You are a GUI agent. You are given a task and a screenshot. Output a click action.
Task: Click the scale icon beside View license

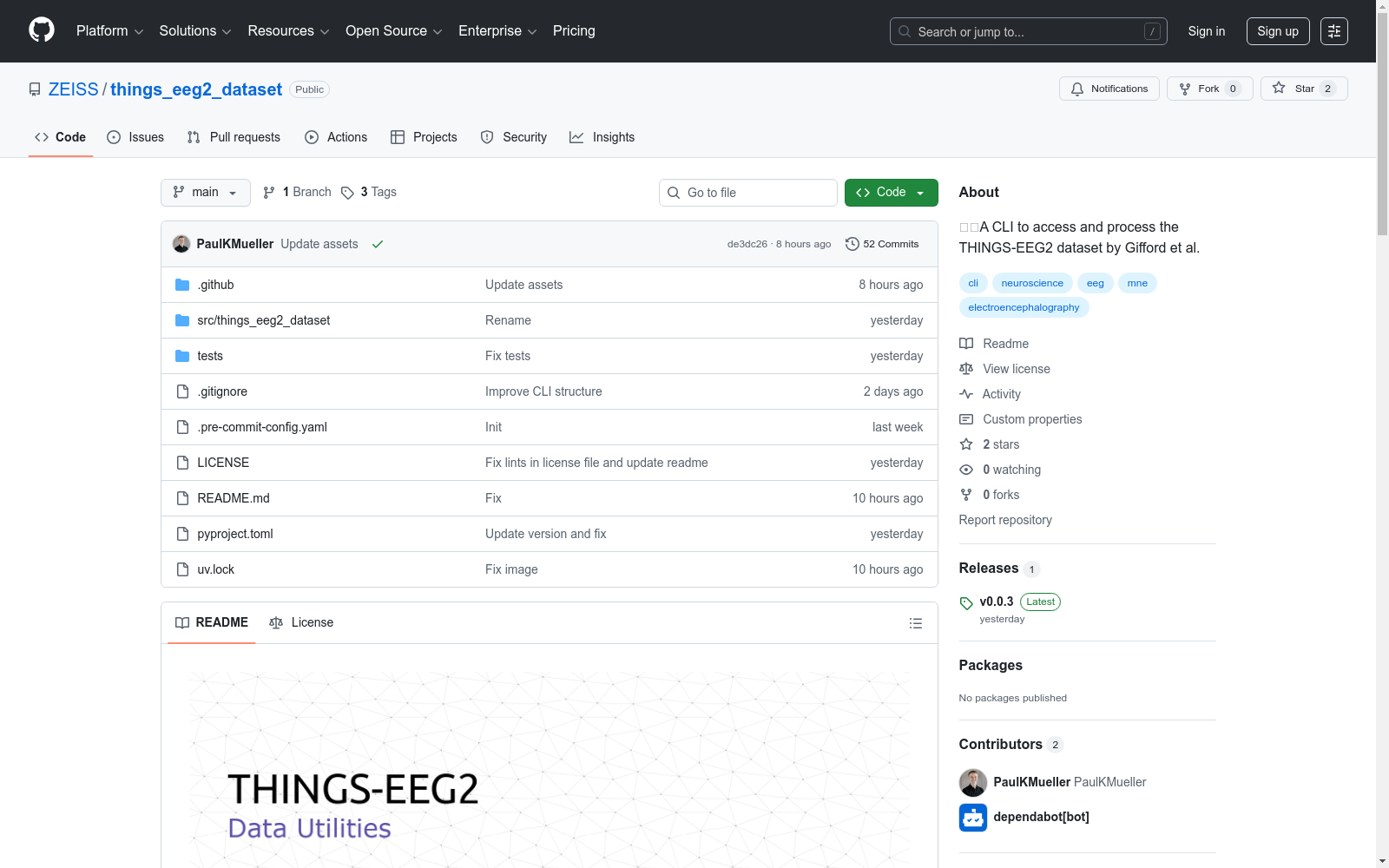[966, 369]
